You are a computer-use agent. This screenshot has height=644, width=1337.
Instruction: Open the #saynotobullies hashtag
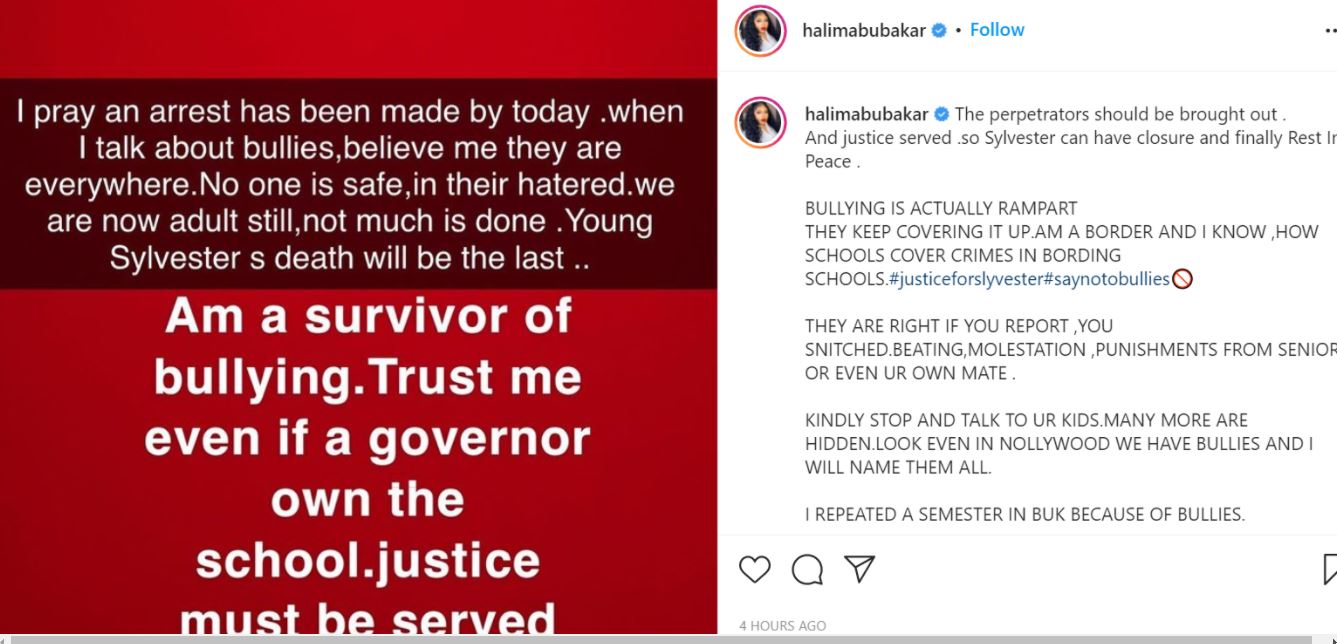[x=1105, y=279]
